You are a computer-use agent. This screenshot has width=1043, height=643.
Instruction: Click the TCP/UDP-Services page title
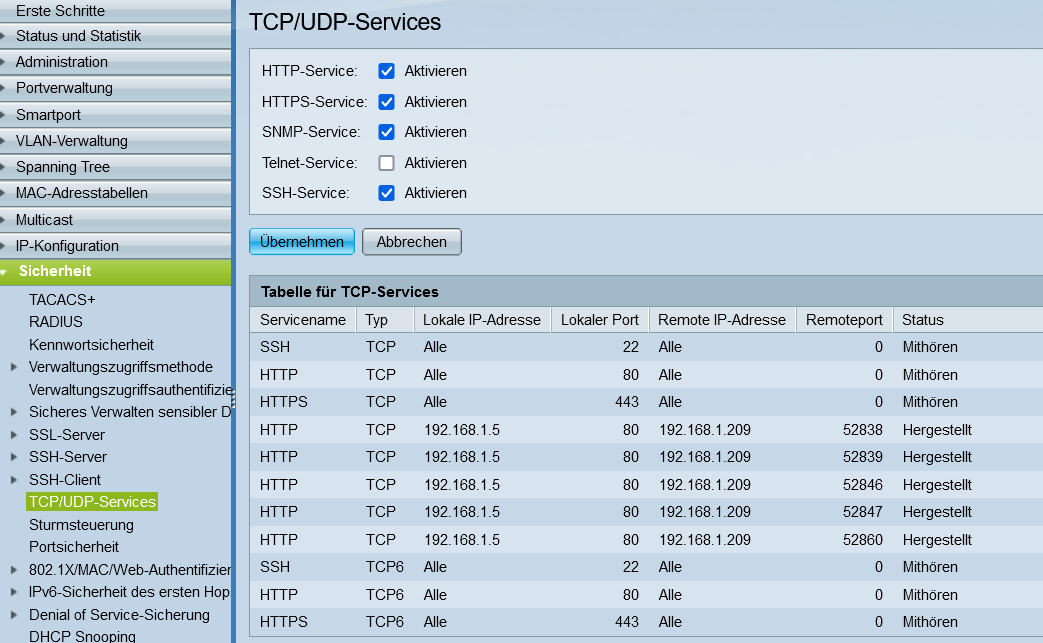(x=345, y=22)
